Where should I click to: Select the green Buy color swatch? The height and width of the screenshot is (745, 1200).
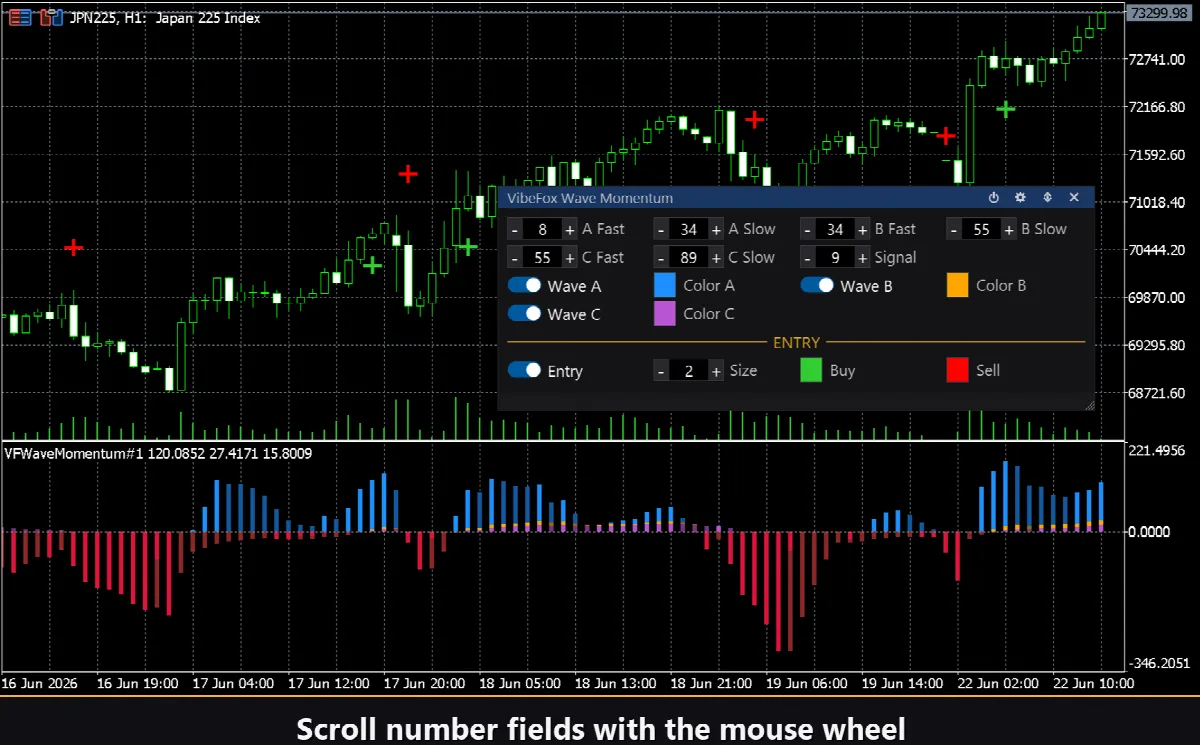point(812,371)
